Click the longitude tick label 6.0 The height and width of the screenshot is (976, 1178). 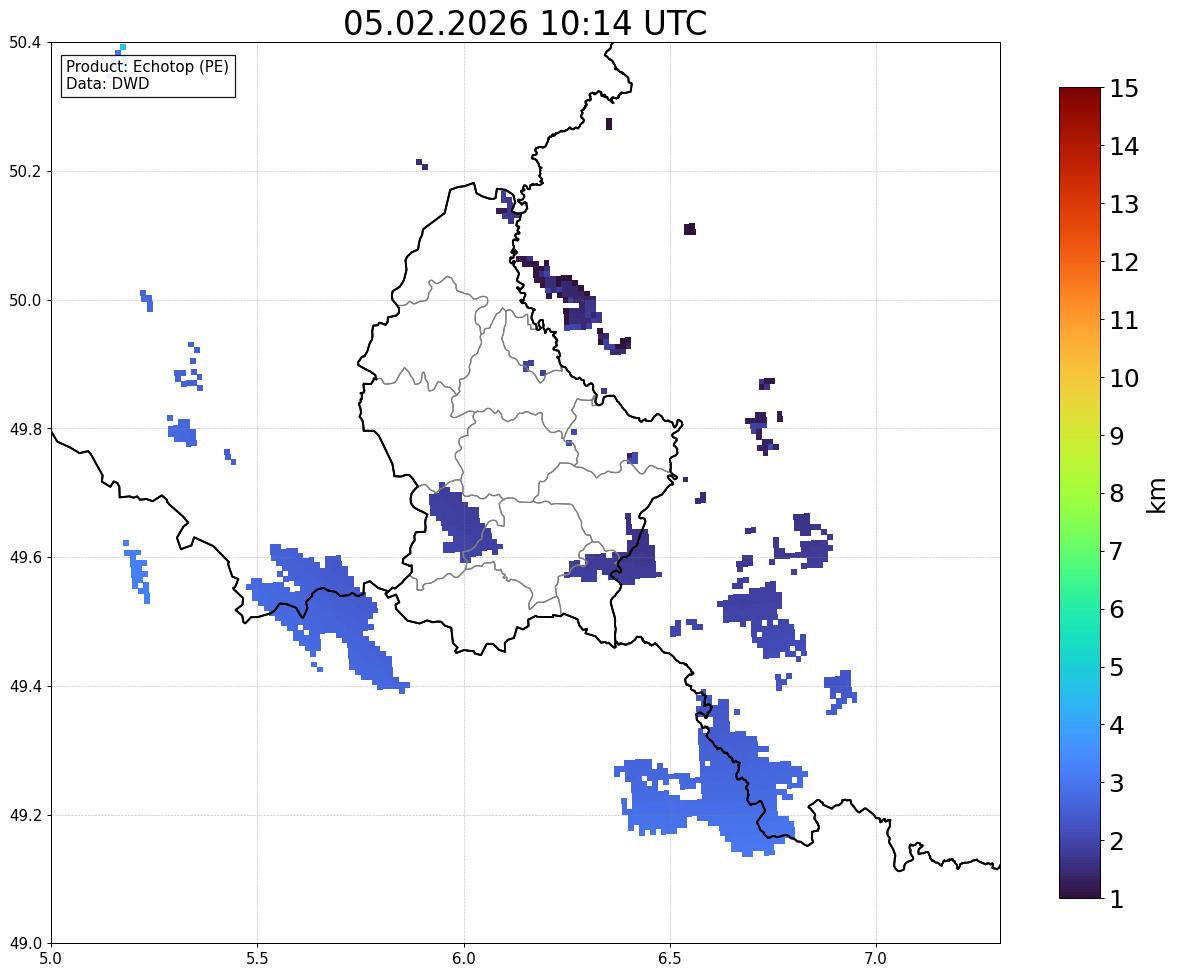(x=464, y=959)
